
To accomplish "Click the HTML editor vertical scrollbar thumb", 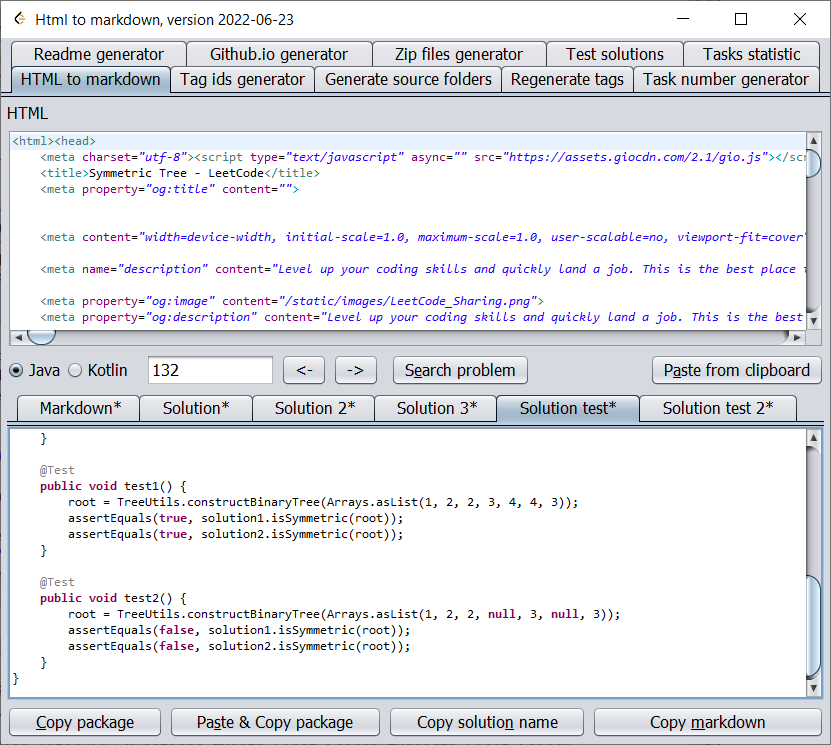I will [814, 164].
